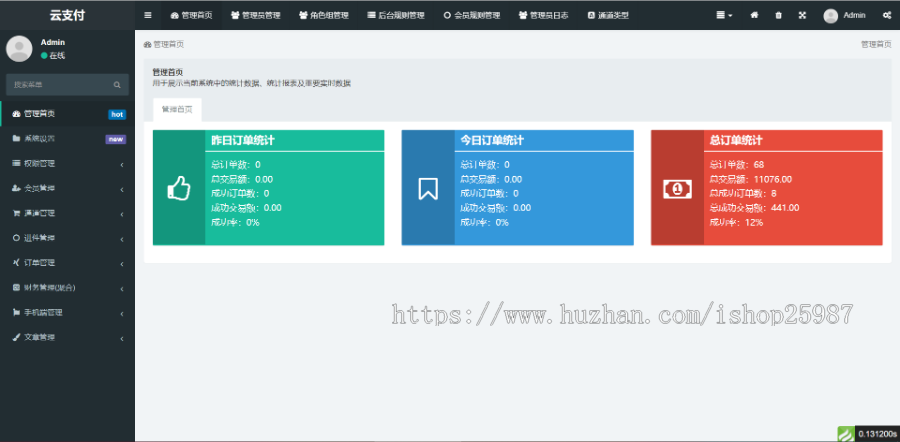900x442 pixels.
Task: Click the home icon in the top bar
Action: coord(754,15)
